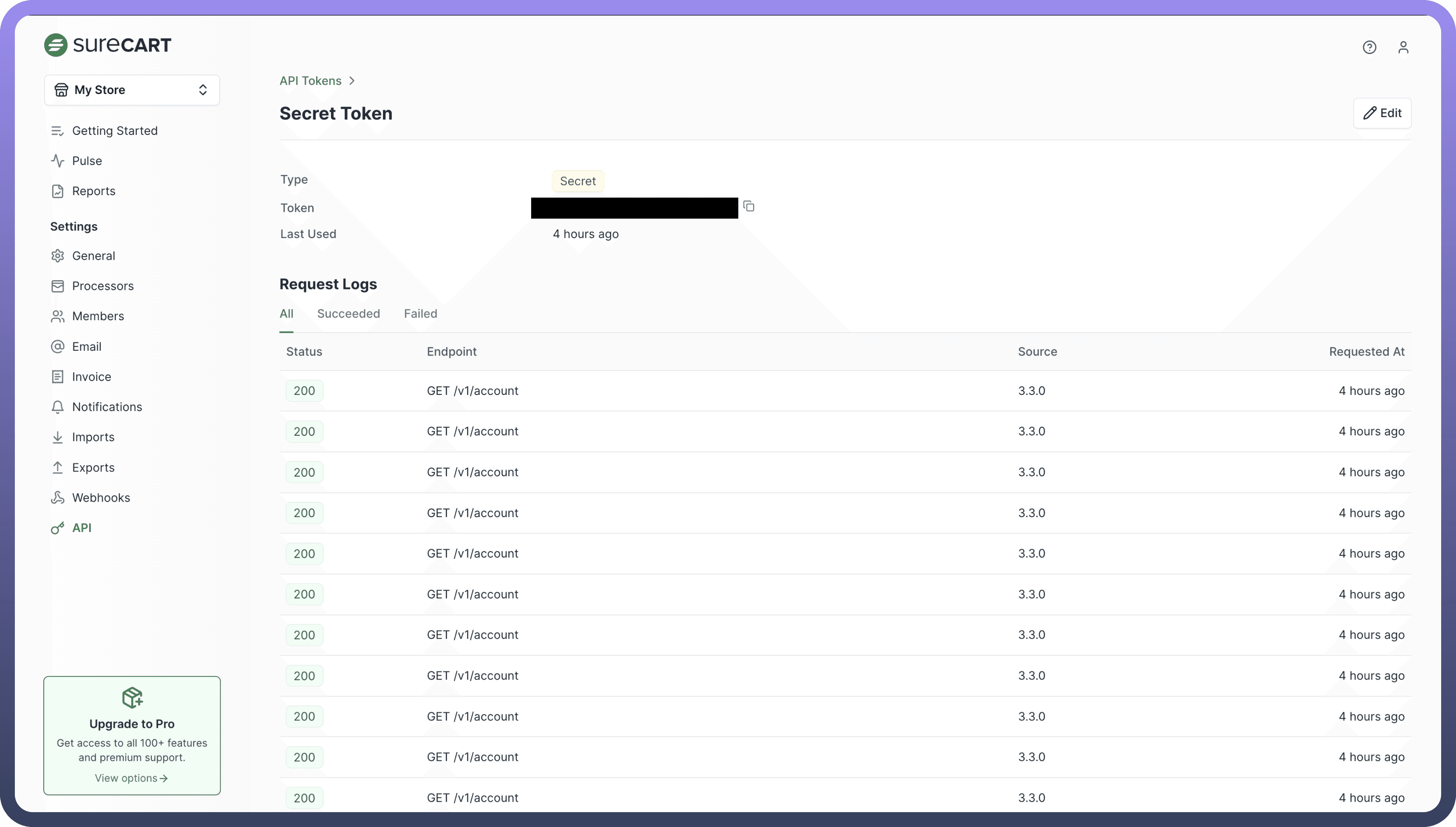
Task: Click the copy token icon
Action: [748, 206]
